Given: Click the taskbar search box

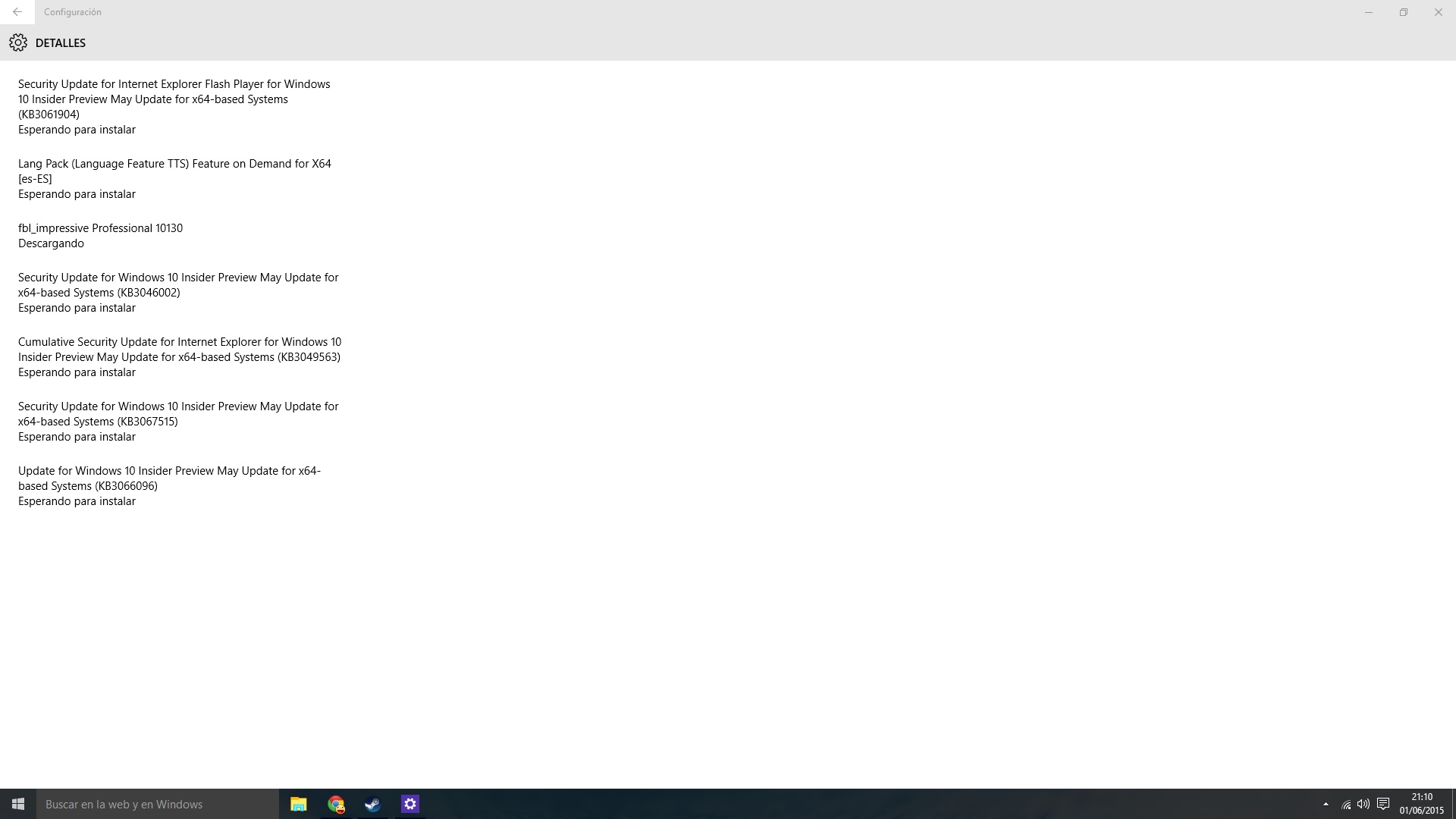Looking at the screenshot, I should pos(158,804).
